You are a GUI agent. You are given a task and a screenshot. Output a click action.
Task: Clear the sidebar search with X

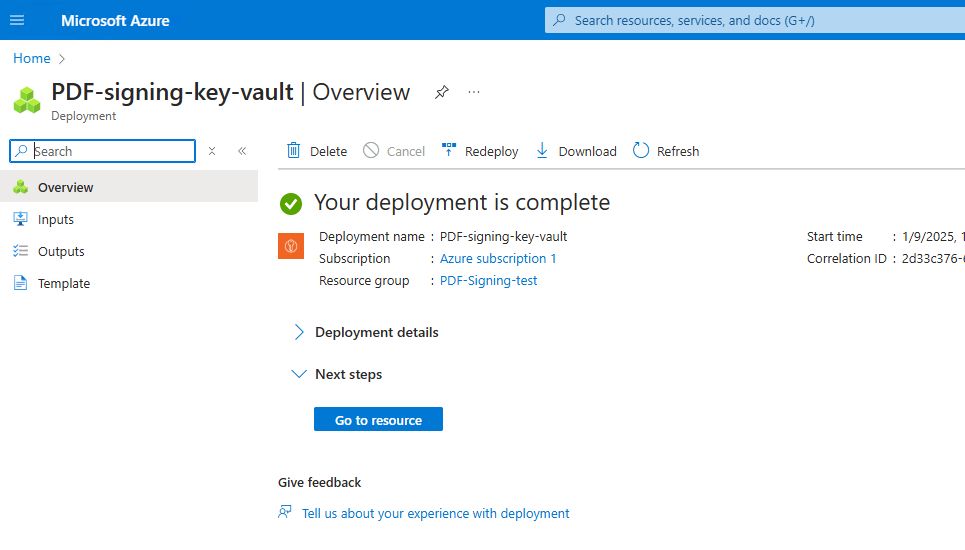point(212,151)
